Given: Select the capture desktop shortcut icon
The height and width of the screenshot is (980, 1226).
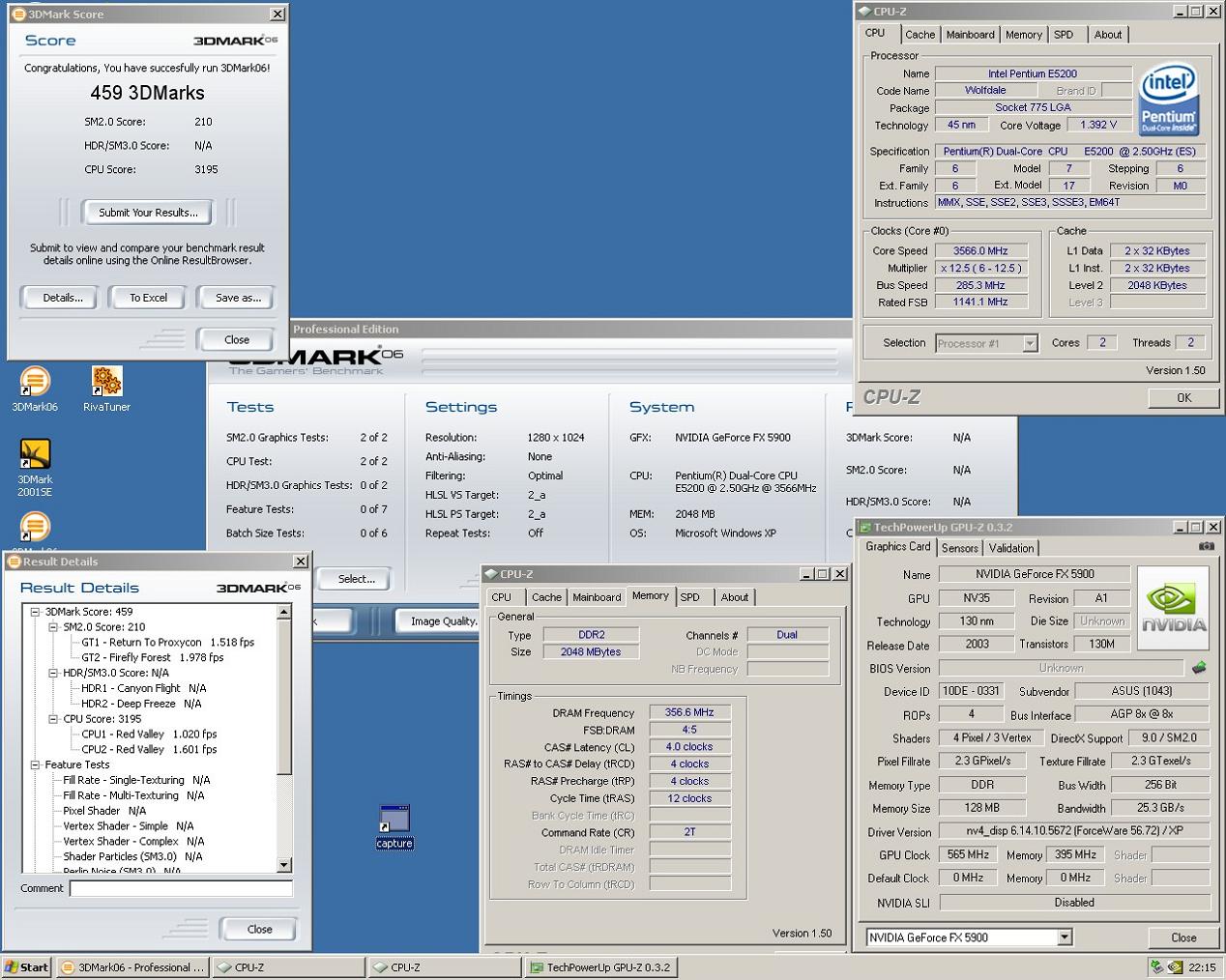Looking at the screenshot, I should pyautogui.click(x=394, y=827).
